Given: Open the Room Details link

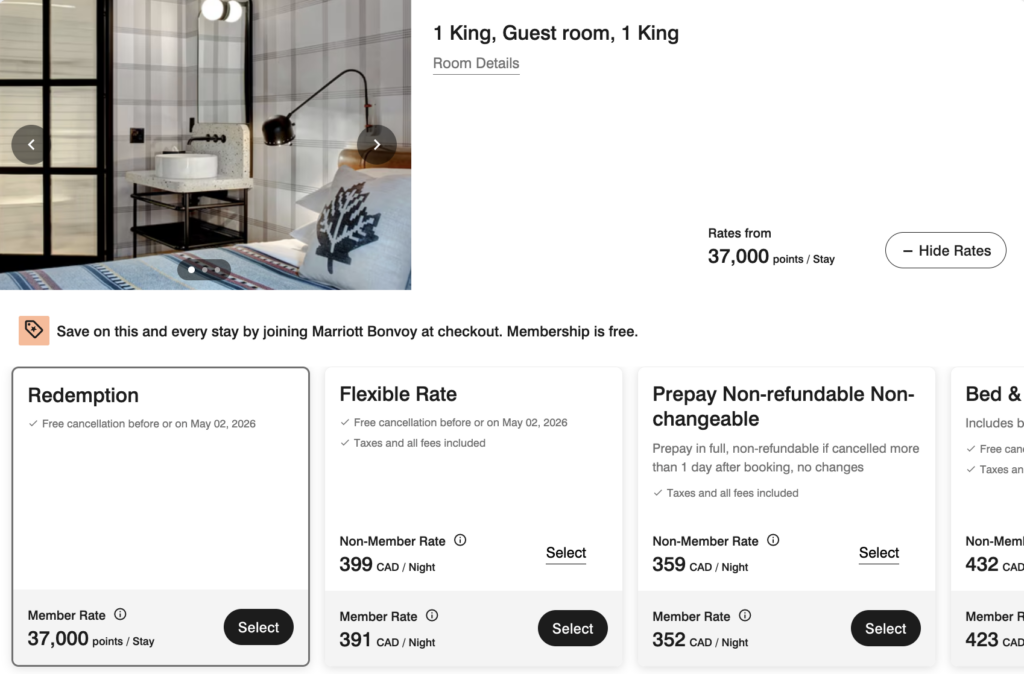Looking at the screenshot, I should point(476,63).
